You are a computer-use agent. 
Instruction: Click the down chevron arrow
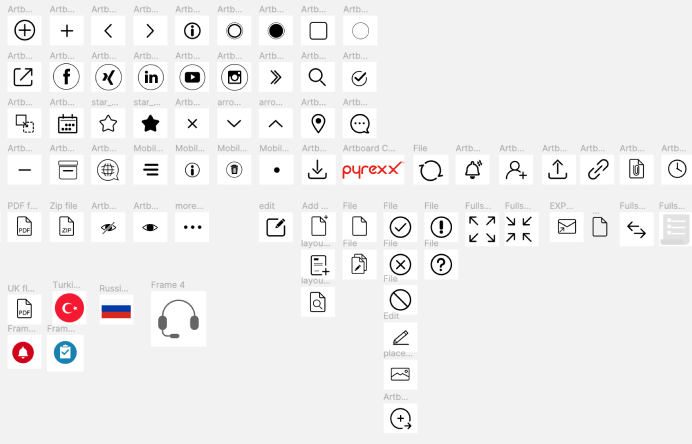(234, 124)
